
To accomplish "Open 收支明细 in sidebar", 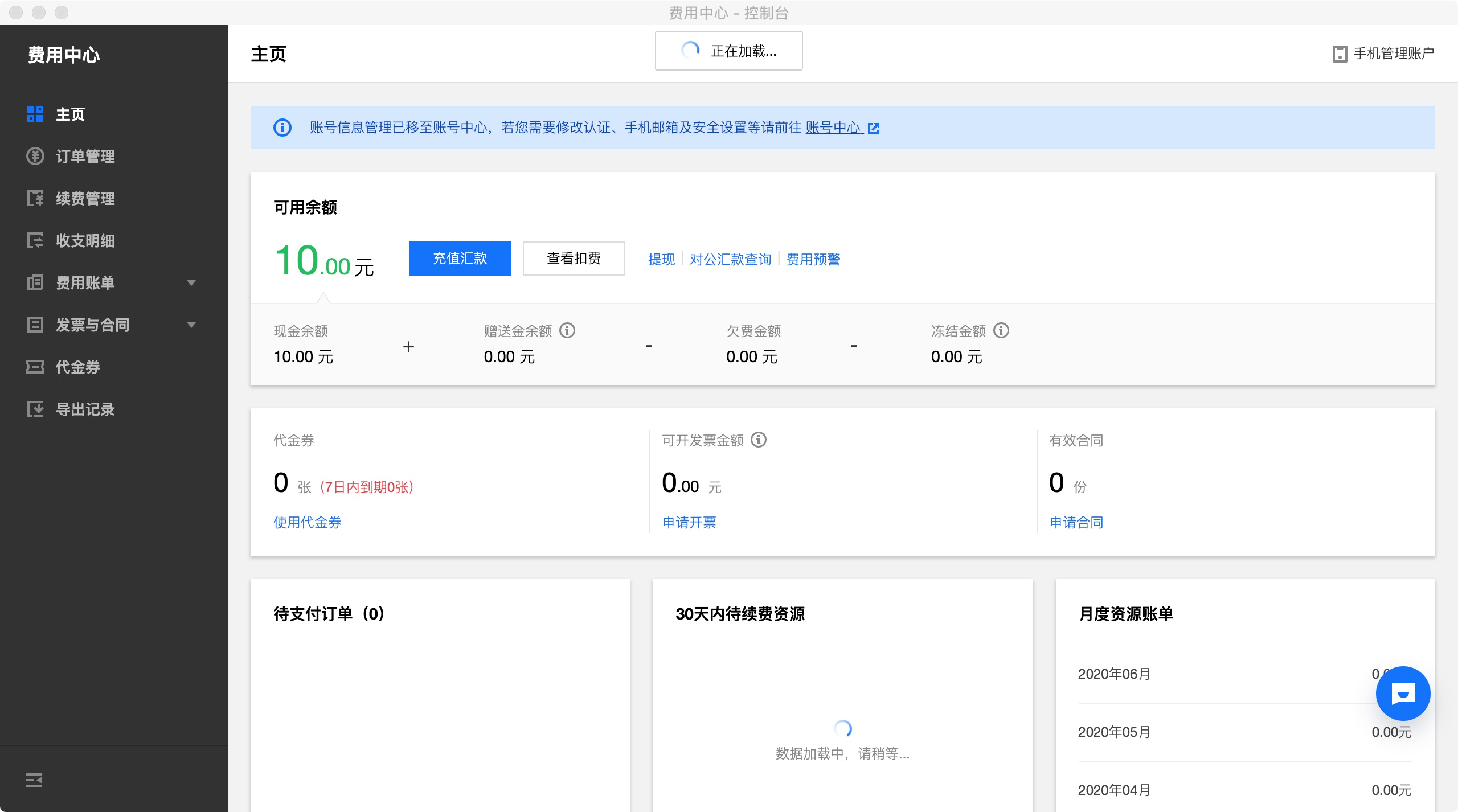I will (x=85, y=240).
